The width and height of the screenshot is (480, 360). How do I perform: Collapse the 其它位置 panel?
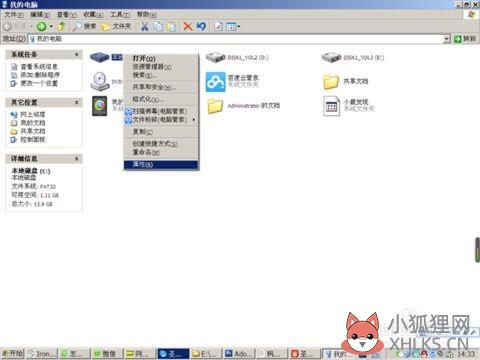pyautogui.click(x=76, y=102)
